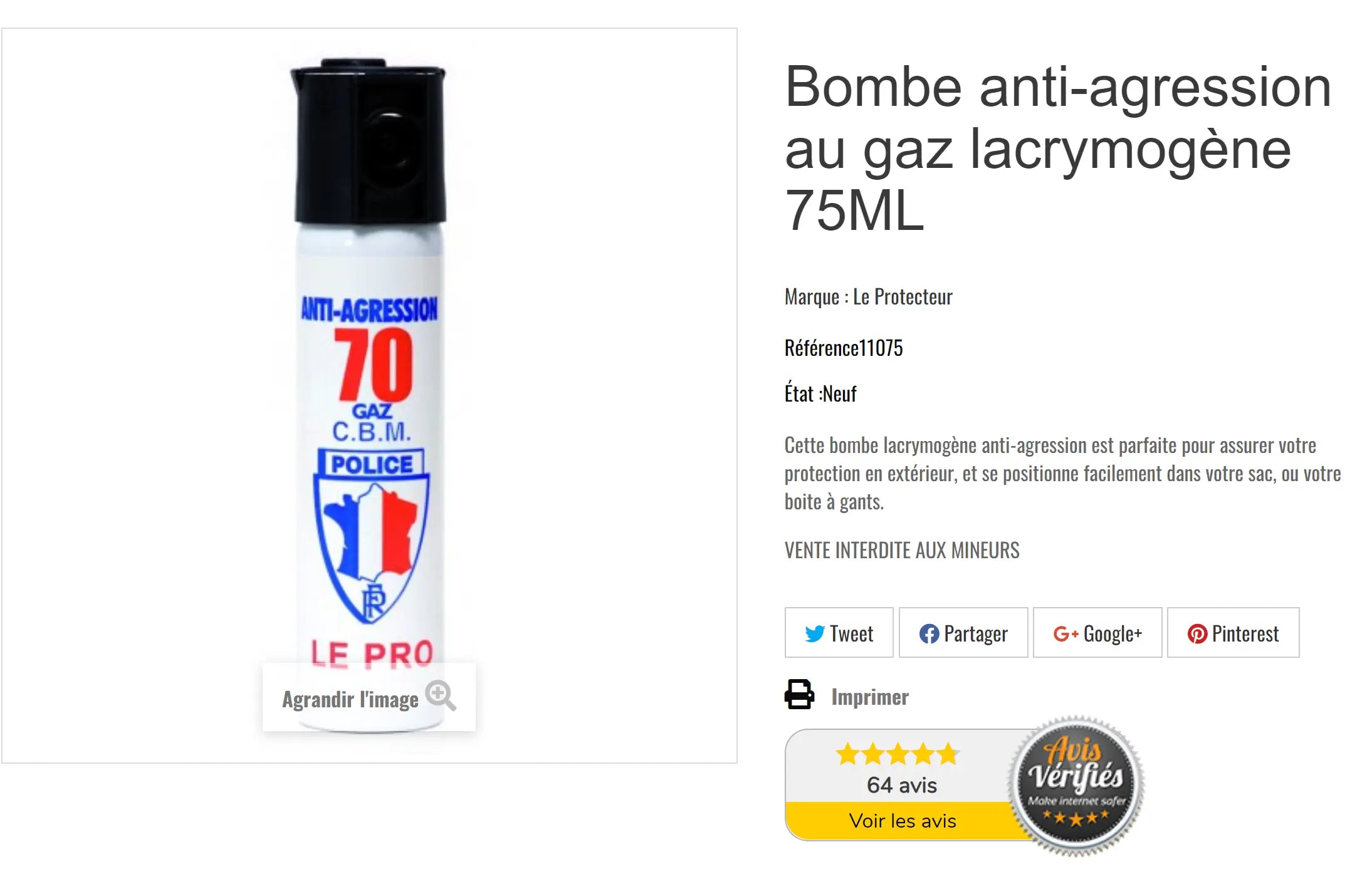Click the product title heading
Viewport: 1372px width, 884px height.
(x=1057, y=148)
